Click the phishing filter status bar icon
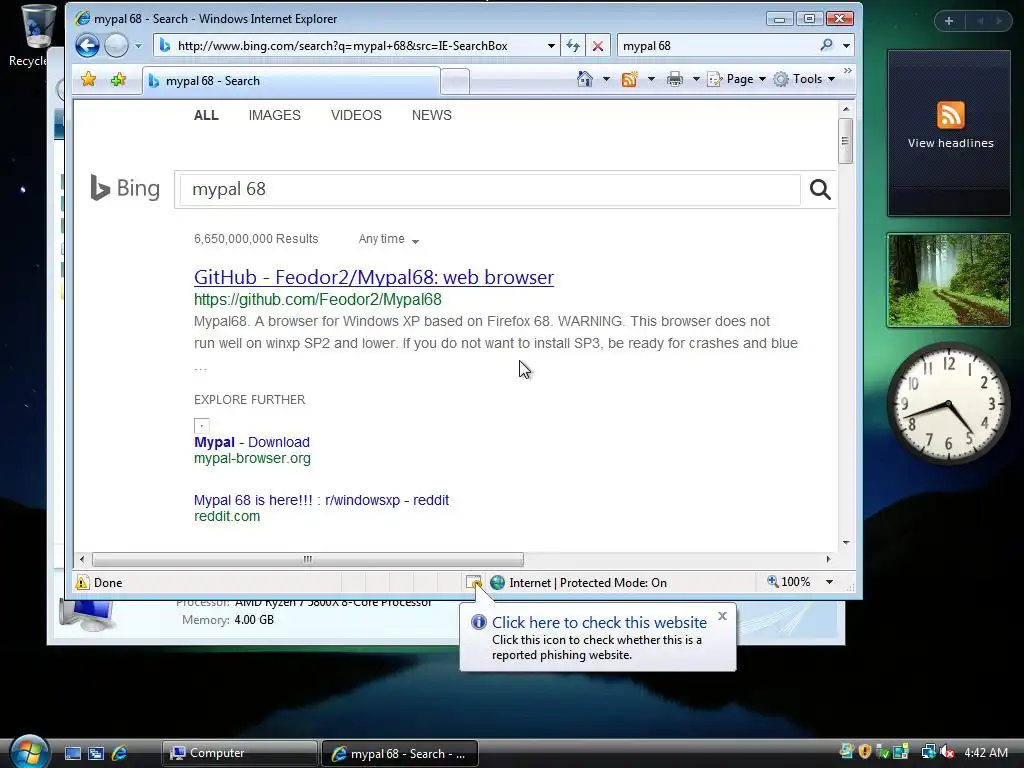This screenshot has width=1024, height=768. 473,582
